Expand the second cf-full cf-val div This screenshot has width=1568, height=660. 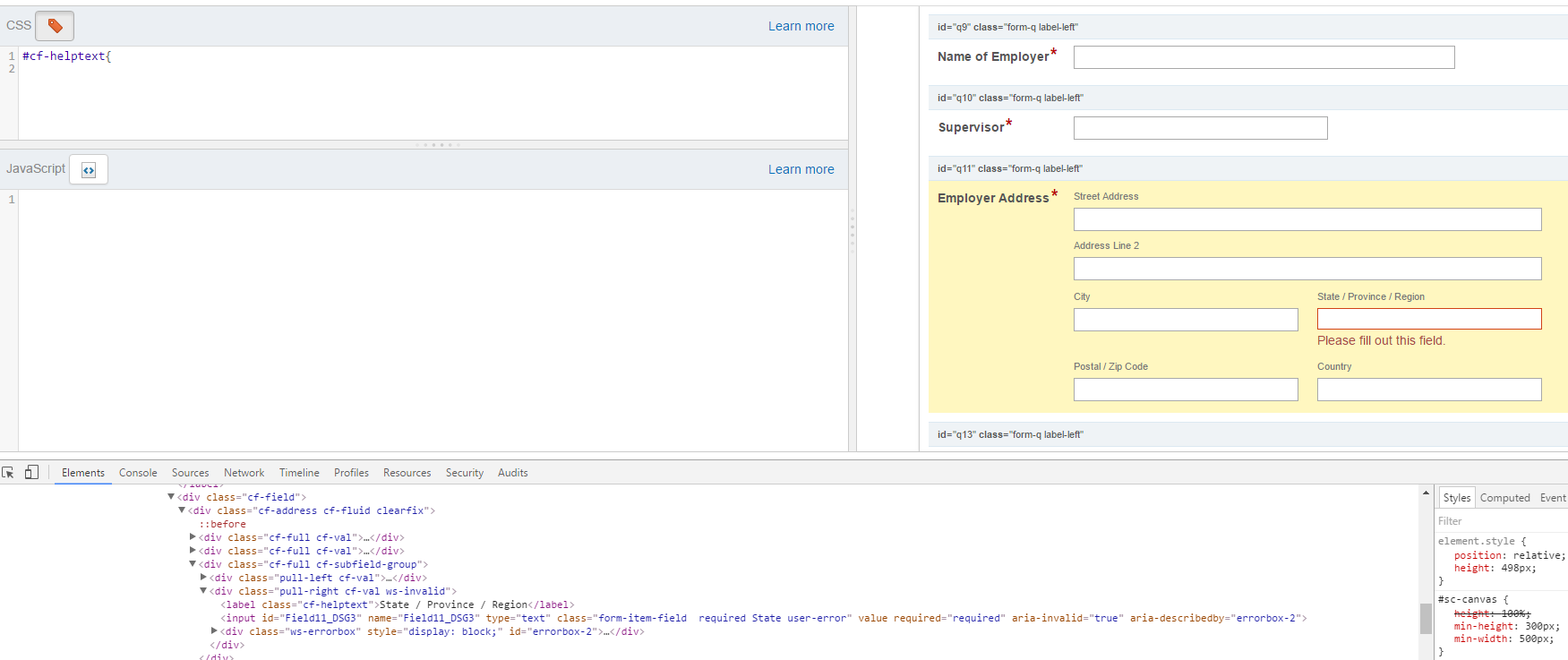point(193,550)
